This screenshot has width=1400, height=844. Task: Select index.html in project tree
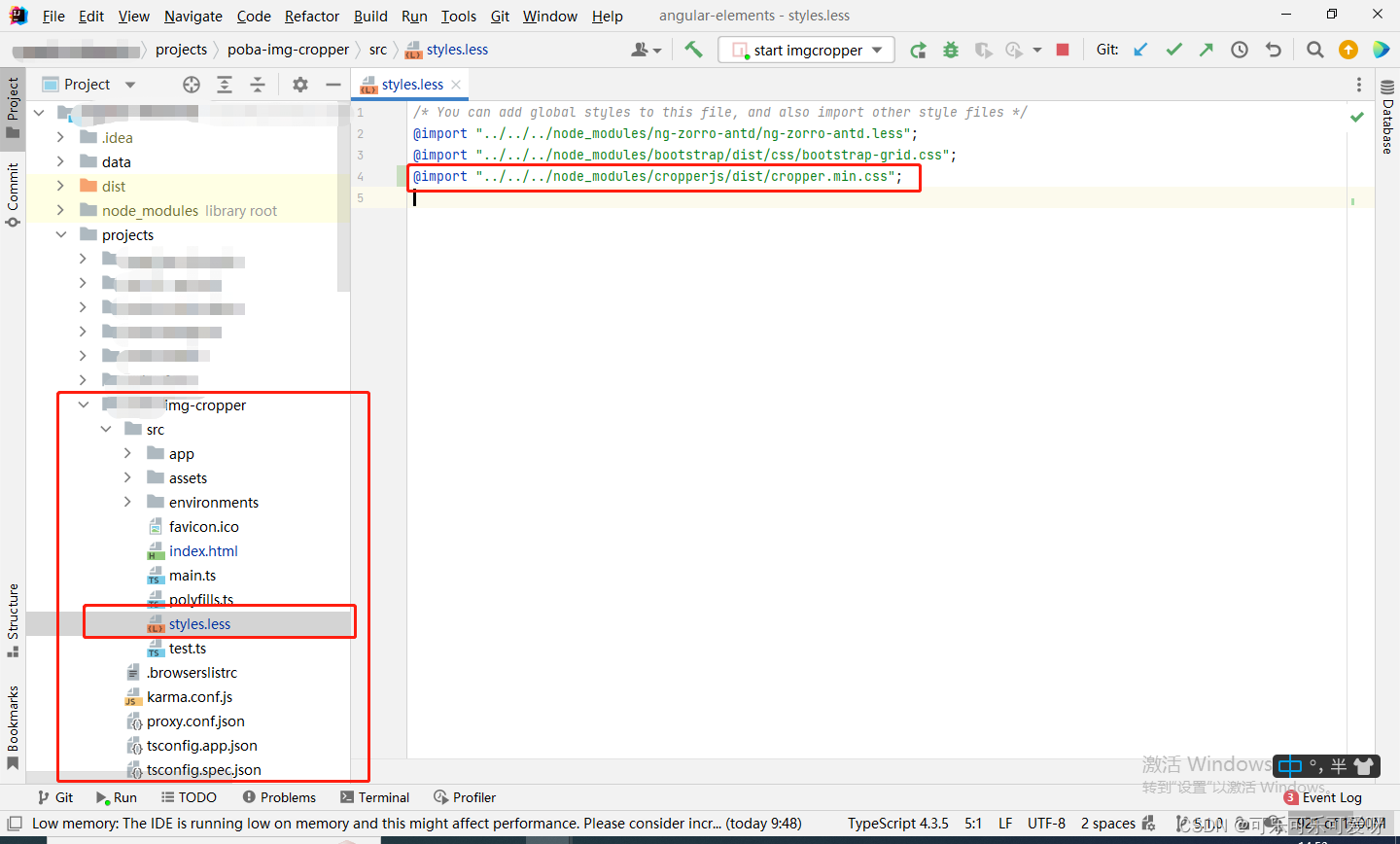(x=203, y=550)
